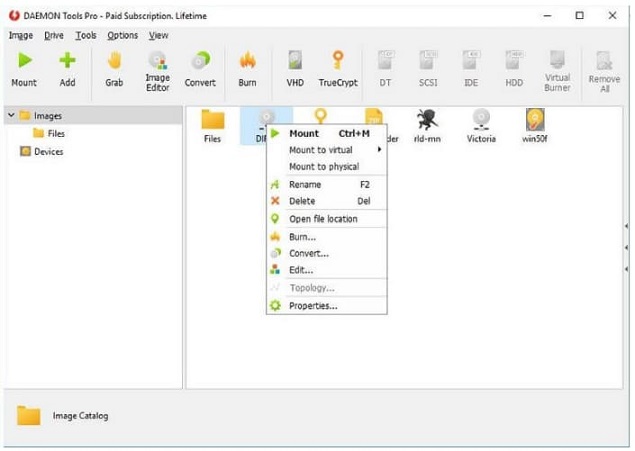This screenshot has width=635, height=451.
Task: Open the Grab disc tool
Action: pos(114,61)
